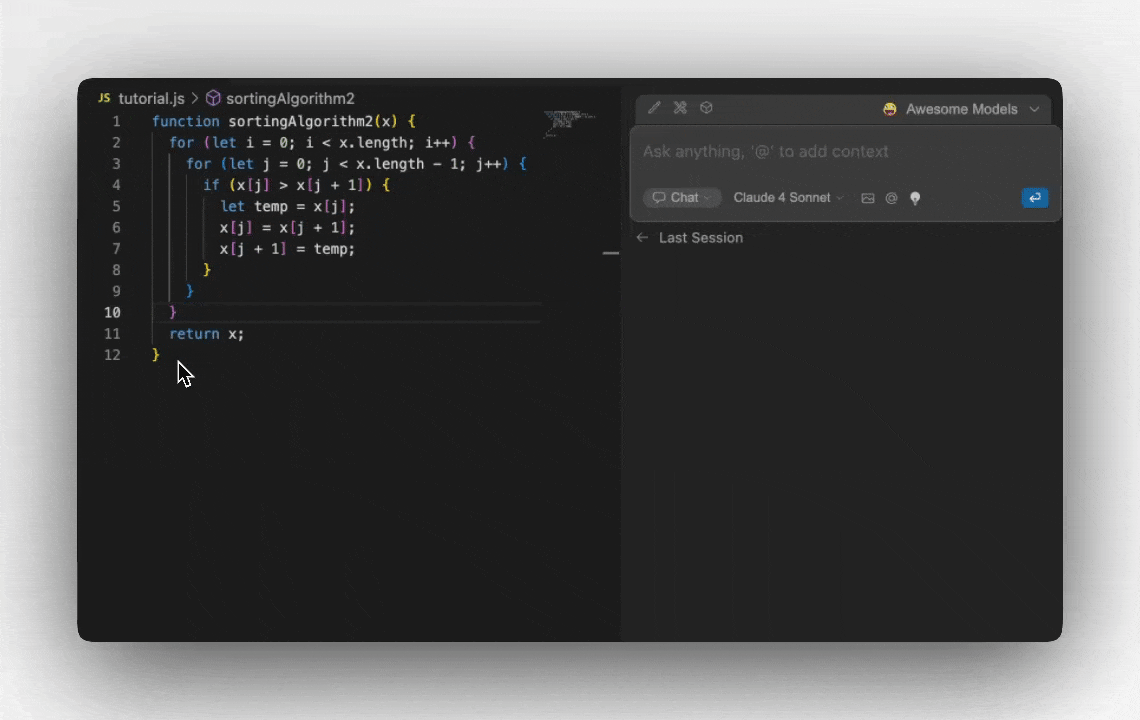Screen dimensions: 1140x720
Task: Click the pencil edit icon in chat panel
Action: coord(654,107)
